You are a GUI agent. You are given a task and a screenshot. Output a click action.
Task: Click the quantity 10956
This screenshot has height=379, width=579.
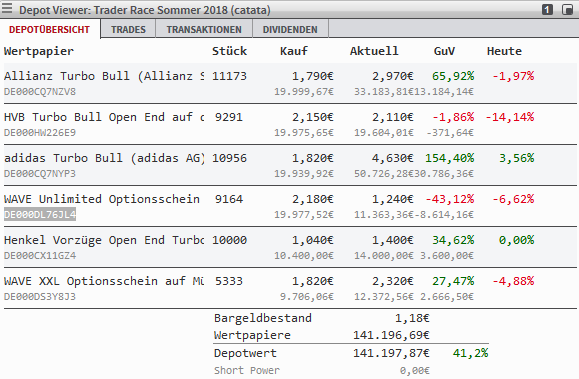229,158
